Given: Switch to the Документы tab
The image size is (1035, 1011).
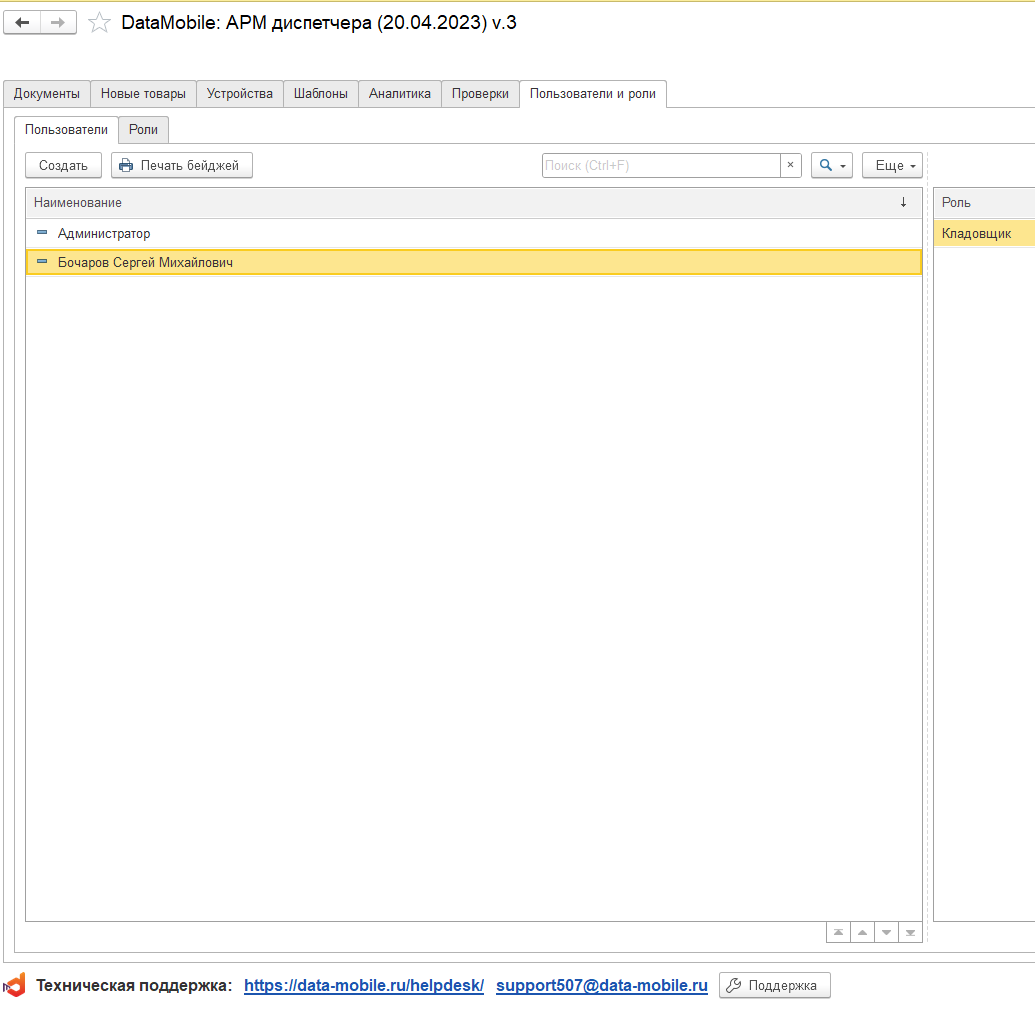Looking at the screenshot, I should [x=47, y=94].
